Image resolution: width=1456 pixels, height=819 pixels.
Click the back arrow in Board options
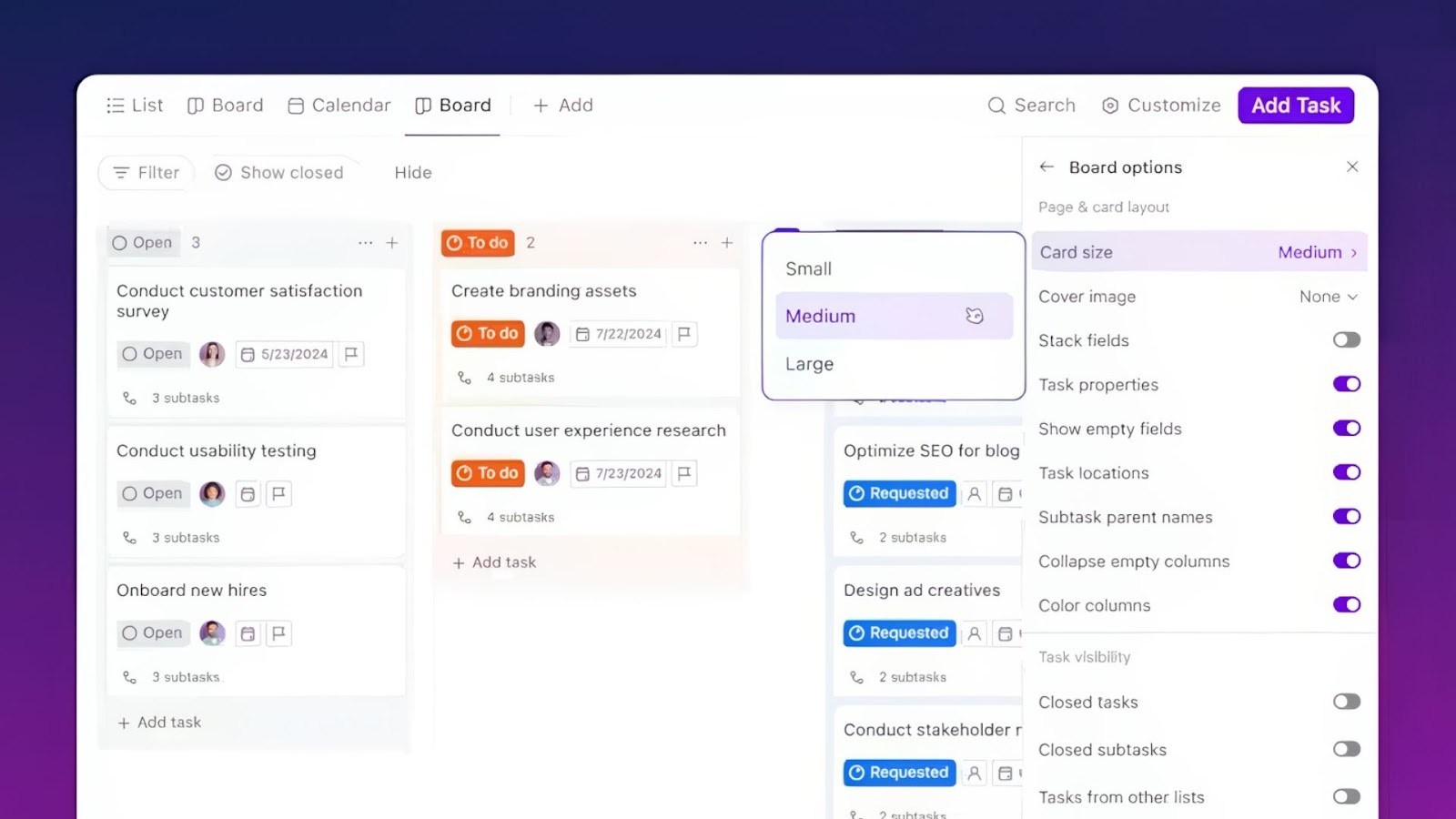click(1046, 167)
